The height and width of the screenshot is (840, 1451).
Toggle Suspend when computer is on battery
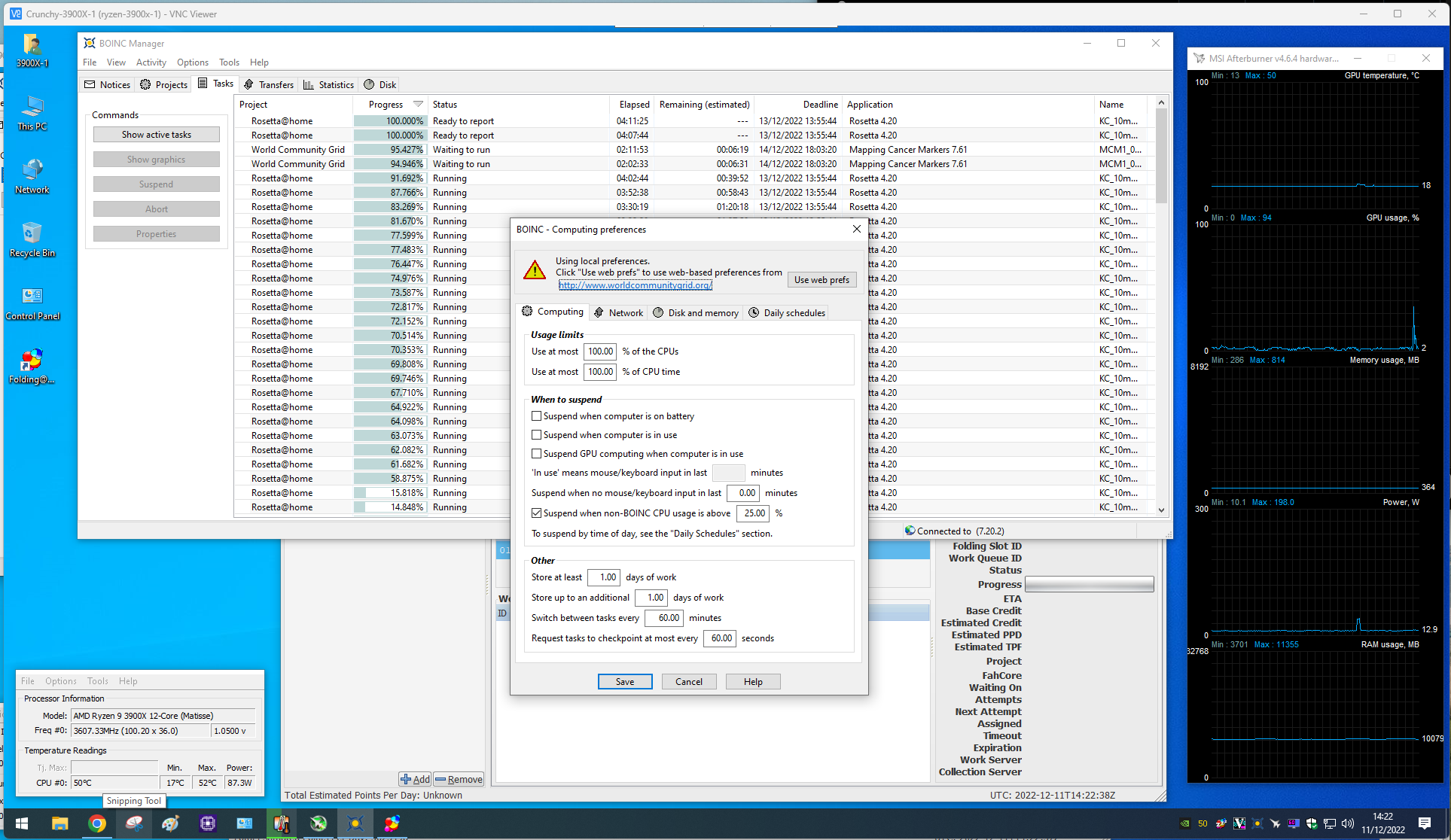point(537,416)
